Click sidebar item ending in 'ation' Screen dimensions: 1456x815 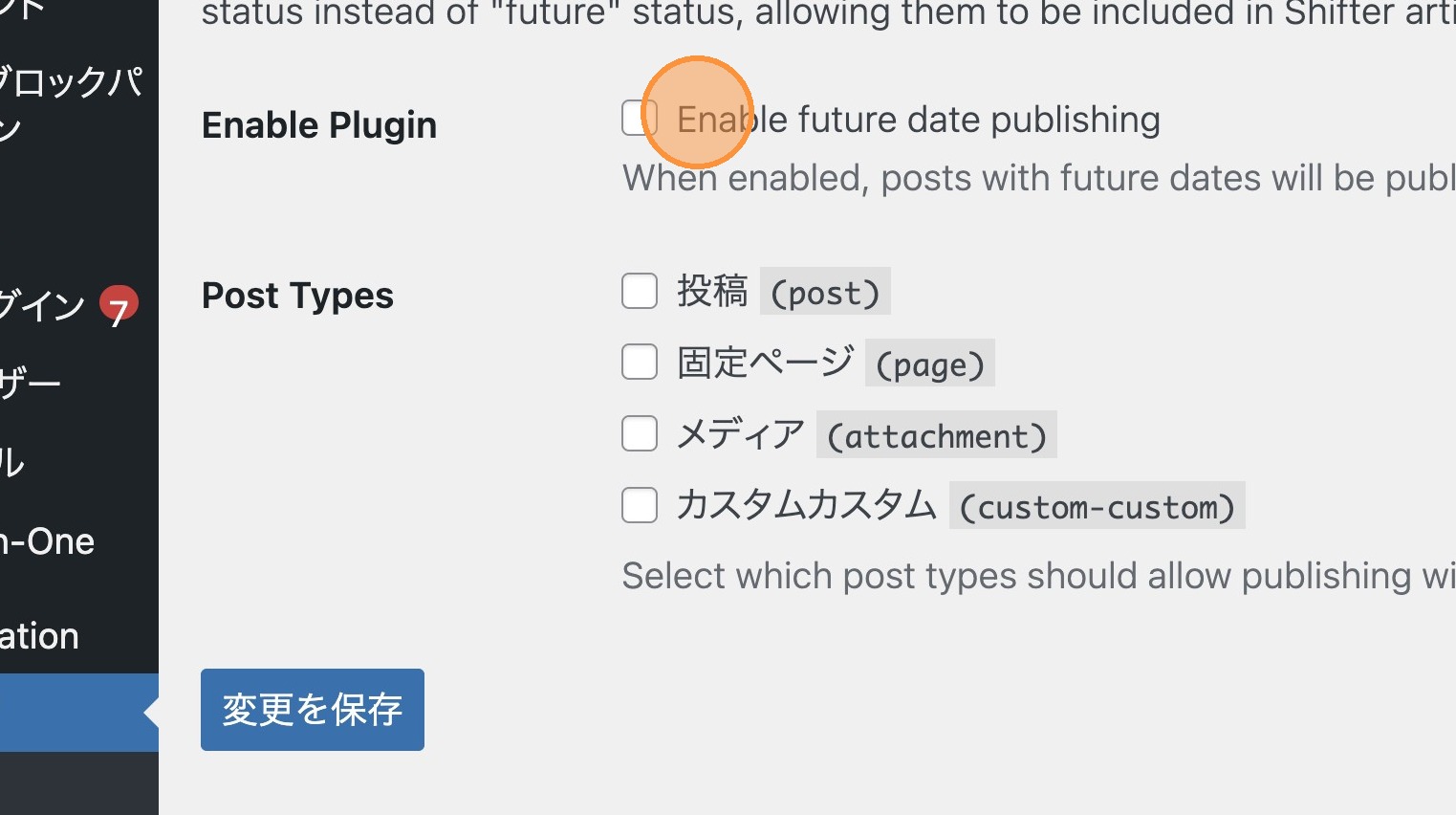[40, 636]
